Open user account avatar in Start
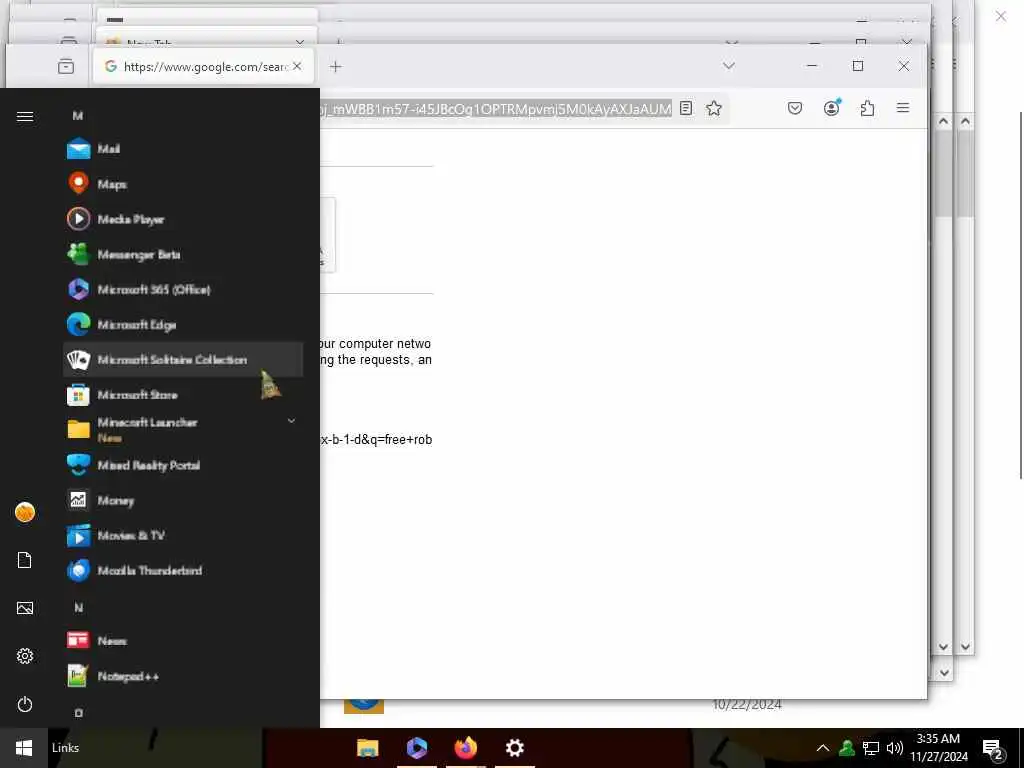 click(x=25, y=512)
